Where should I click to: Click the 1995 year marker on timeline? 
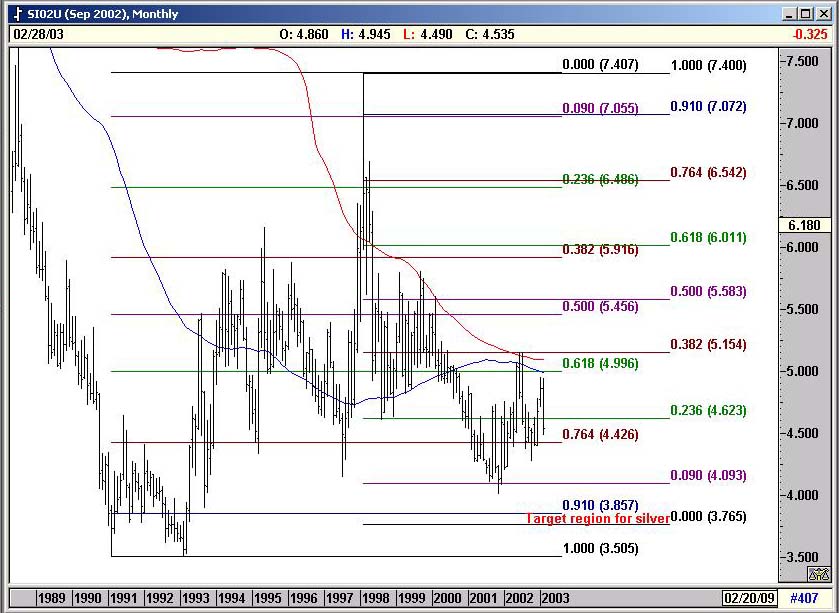coord(268,597)
